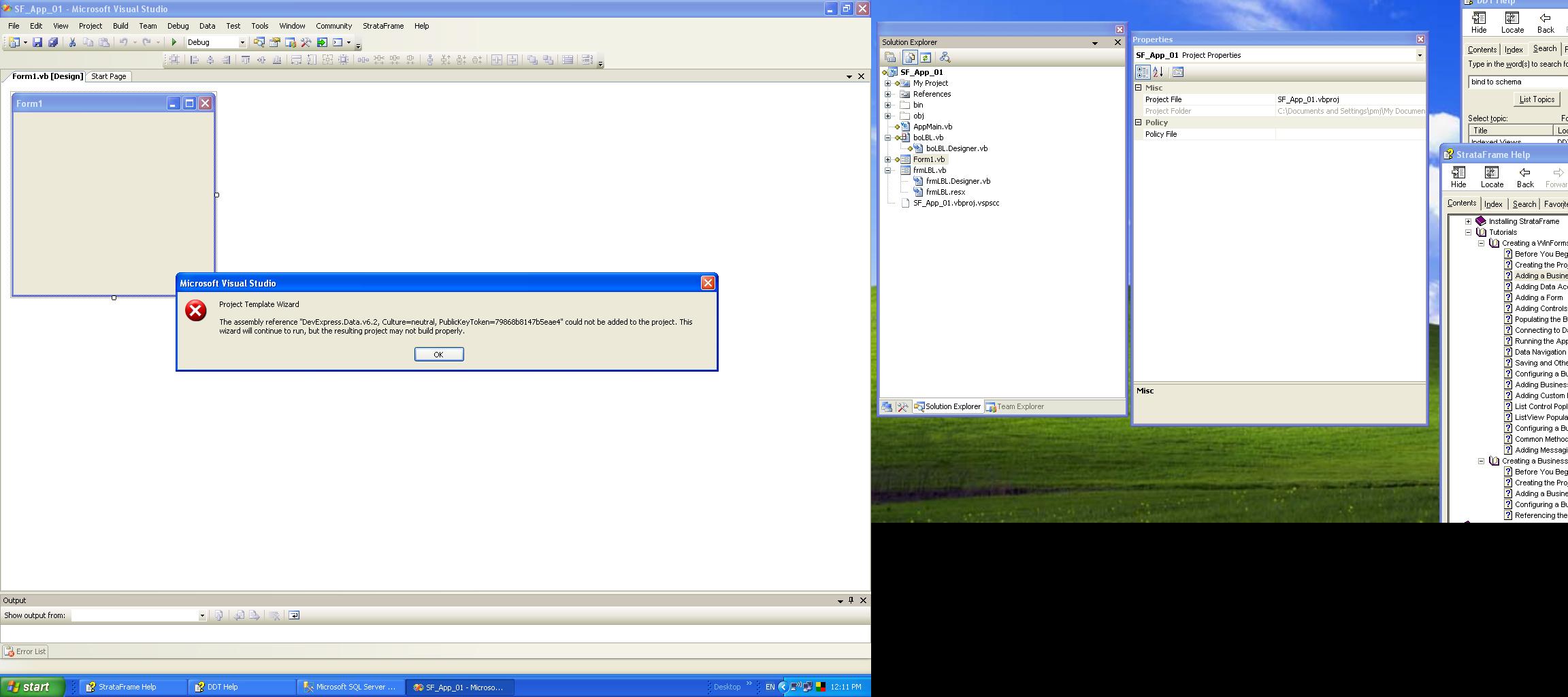Open the StrataFrame menu
Screen dimensions: 1568x697
tap(382, 26)
